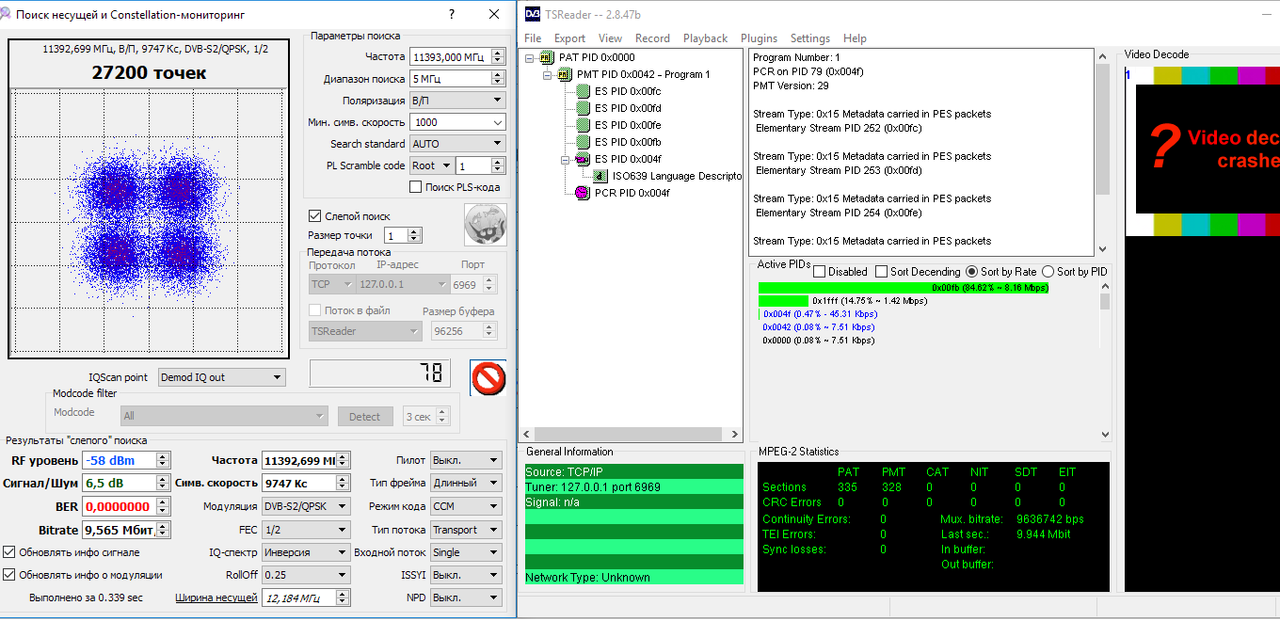Viewport: 1280px width, 619px height.
Task: Click the ES PID 0x00fc green icon
Action: 583,91
